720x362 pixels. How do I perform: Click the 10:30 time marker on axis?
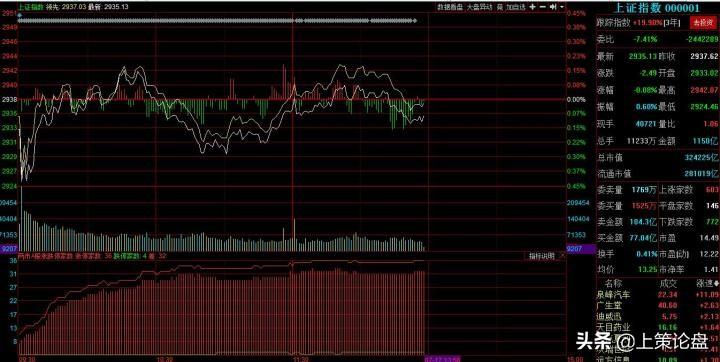tap(164, 359)
